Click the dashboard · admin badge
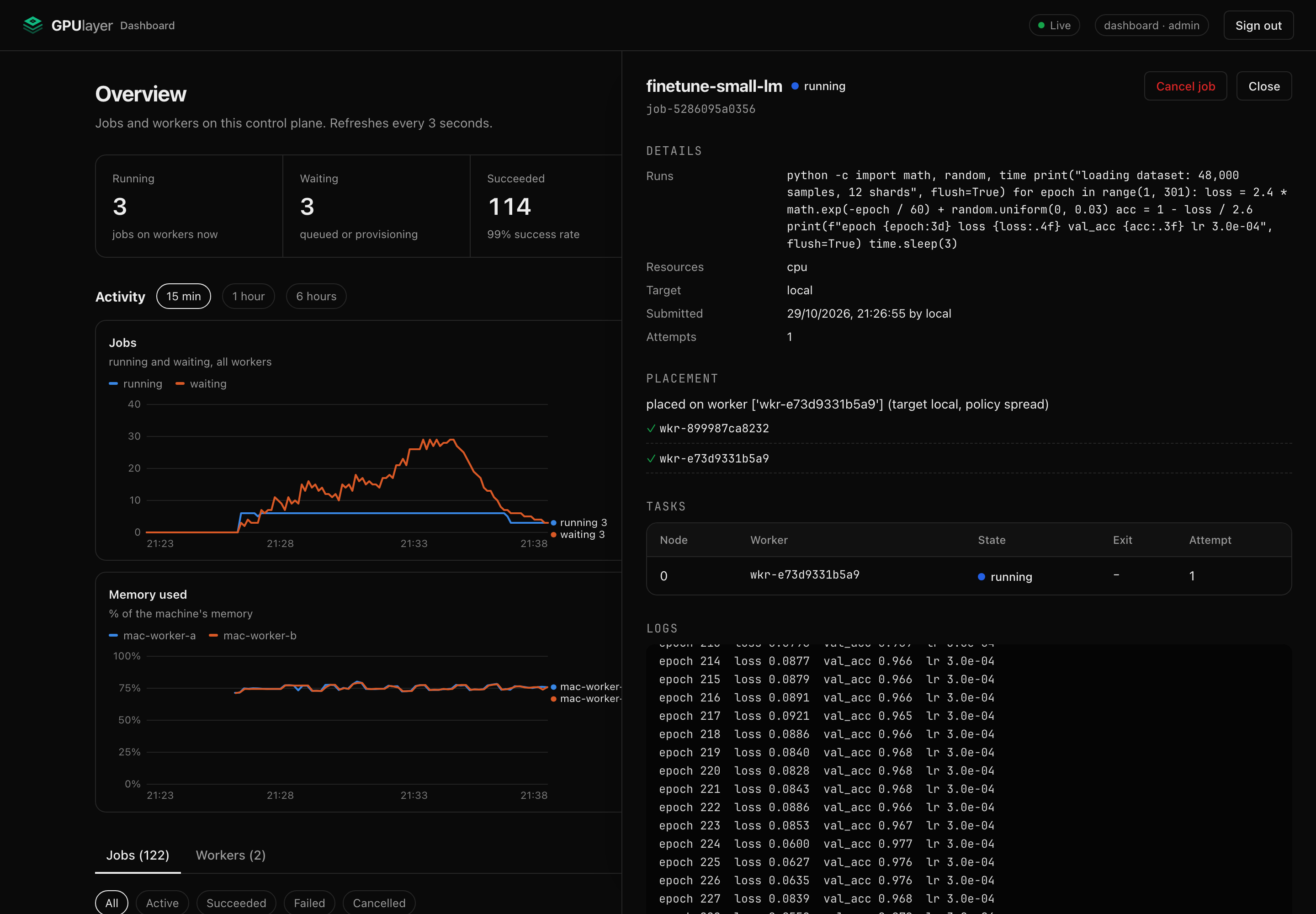This screenshot has height=914, width=1316. coord(1151,25)
